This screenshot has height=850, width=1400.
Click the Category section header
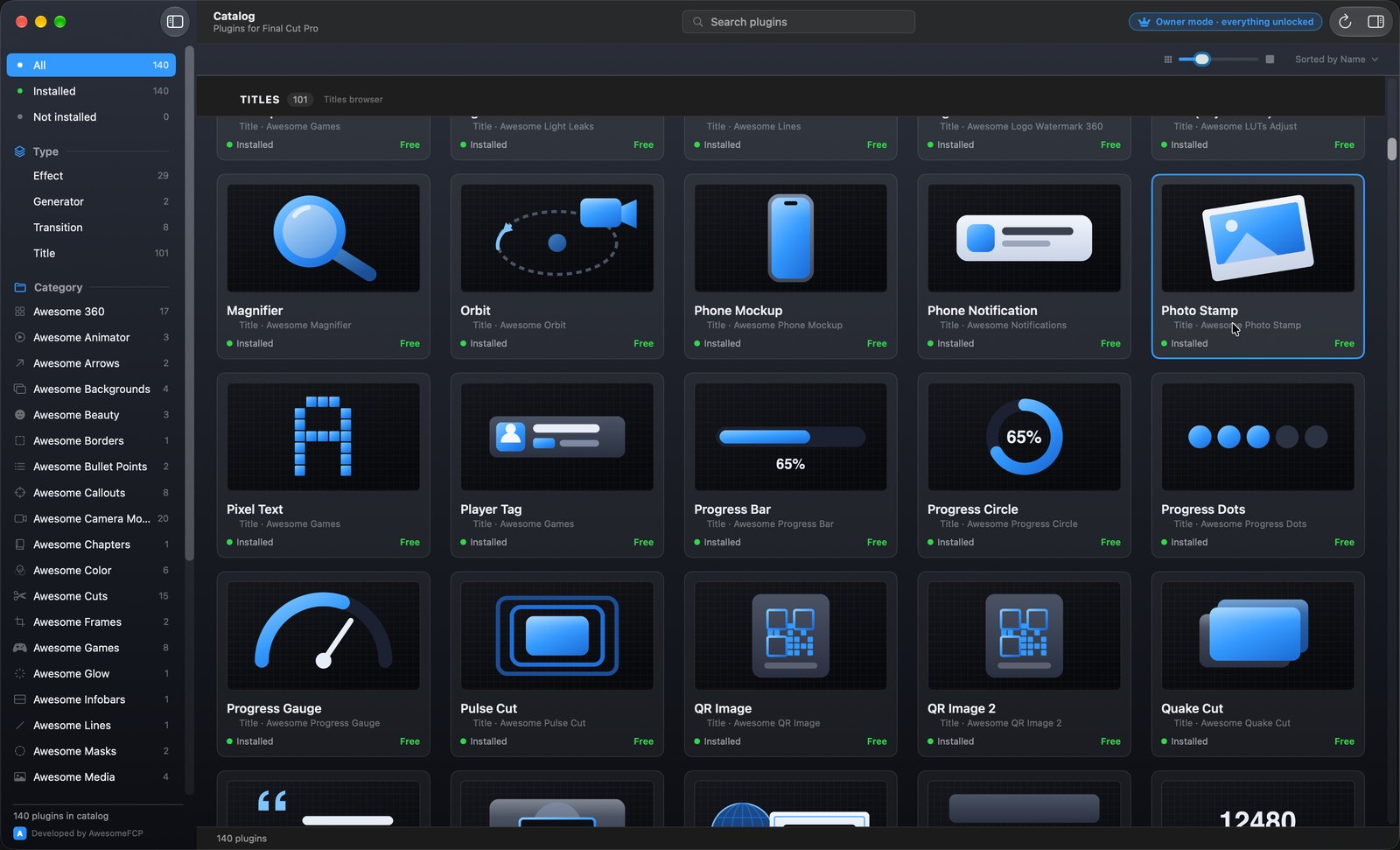tap(58, 287)
